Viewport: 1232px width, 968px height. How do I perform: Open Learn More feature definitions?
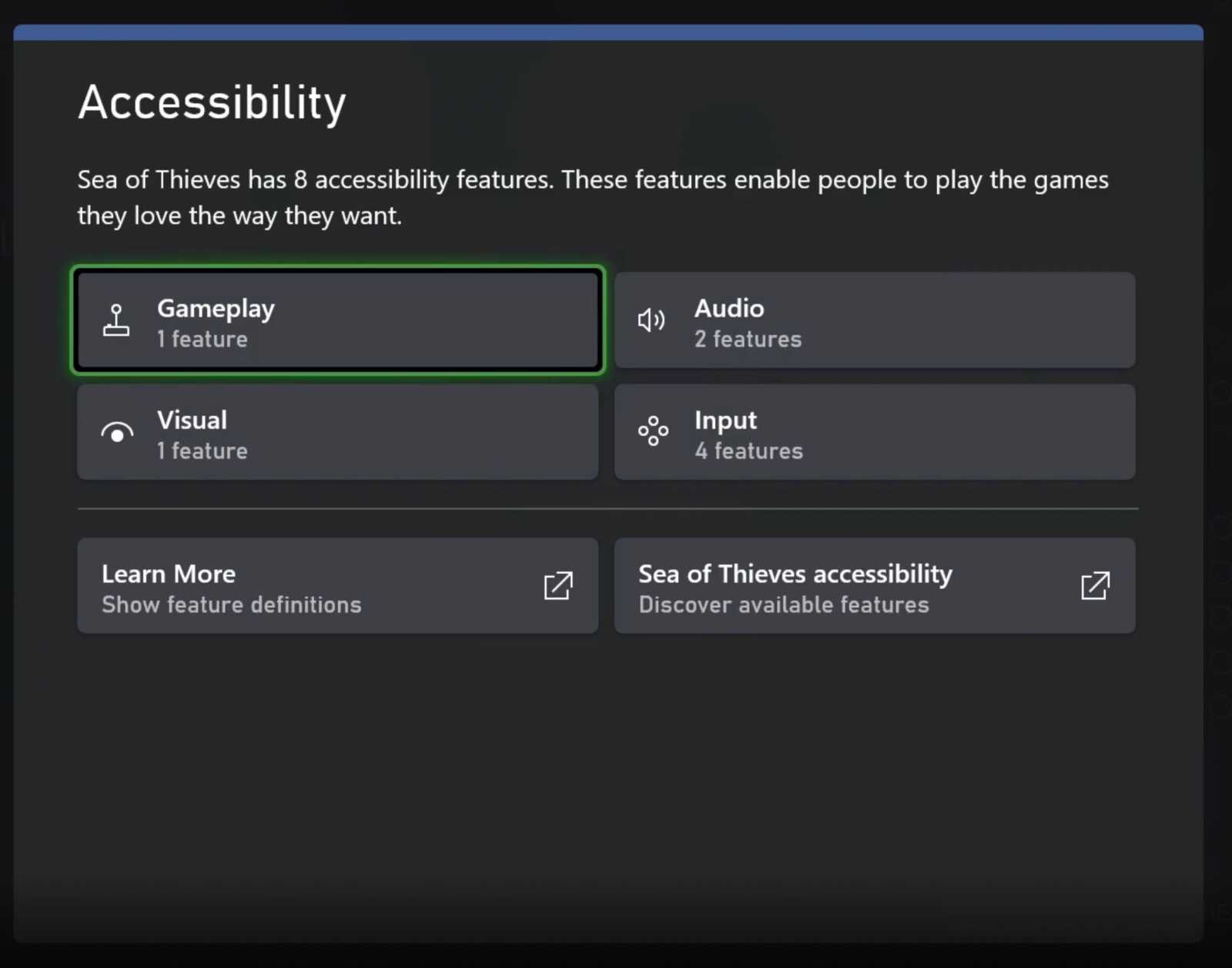(337, 586)
